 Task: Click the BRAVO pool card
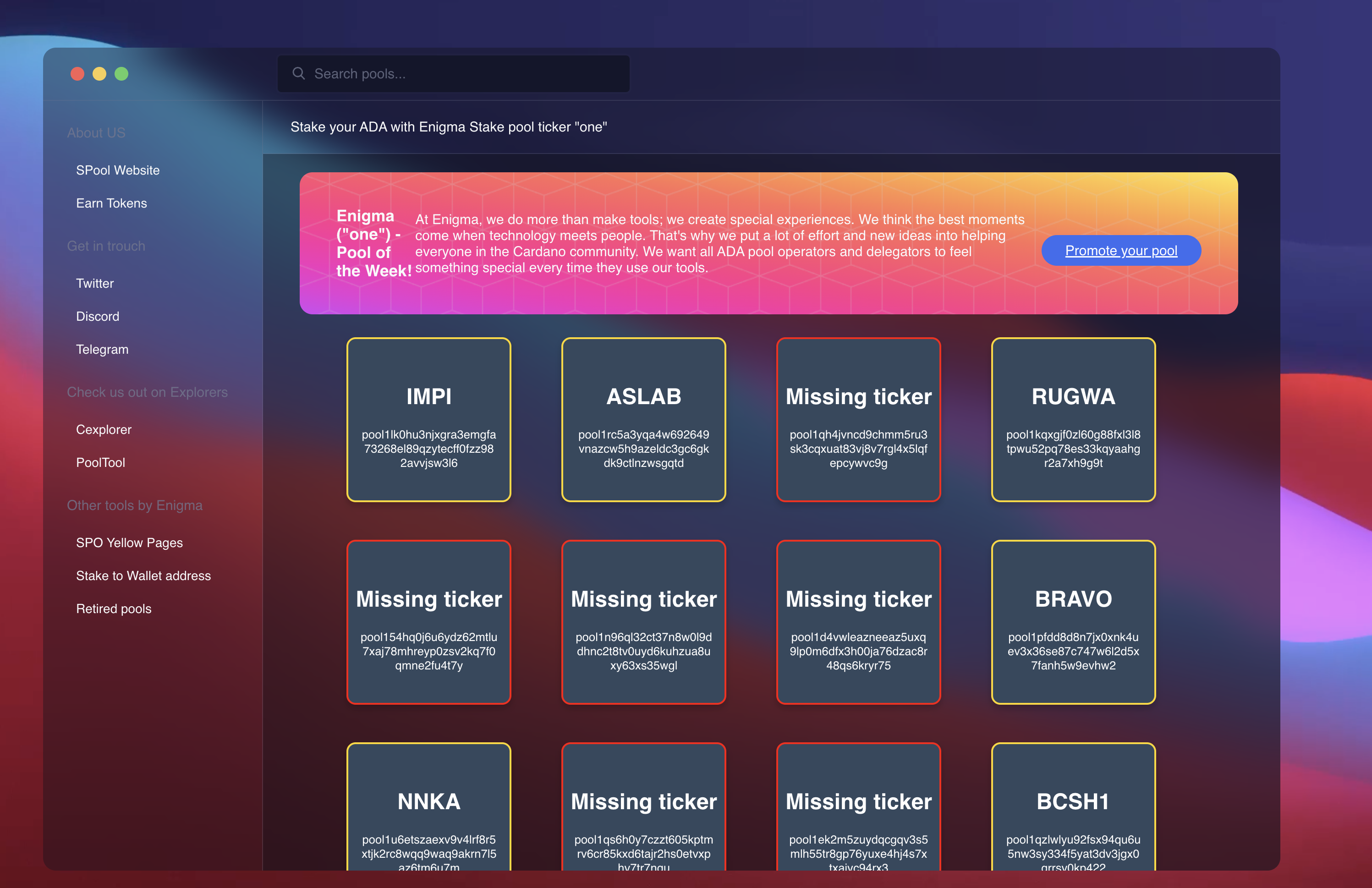(1073, 622)
